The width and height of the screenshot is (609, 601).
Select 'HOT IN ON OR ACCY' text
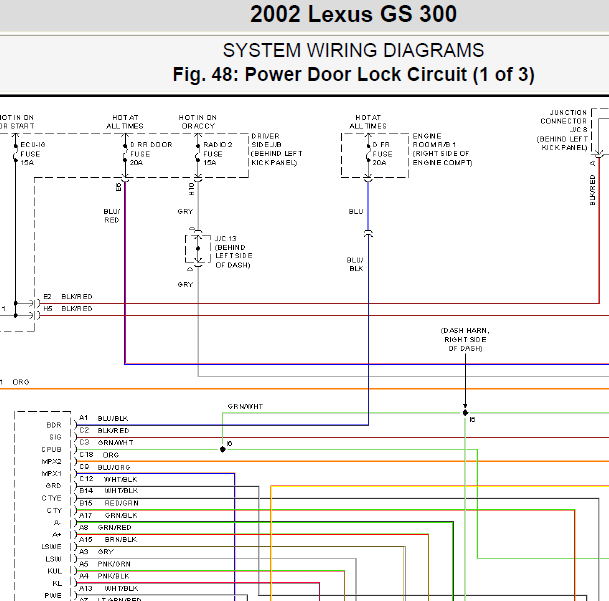pos(197,122)
